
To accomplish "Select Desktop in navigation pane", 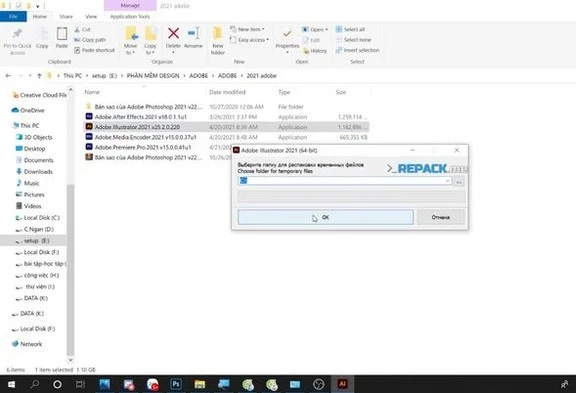I will (x=31, y=149).
